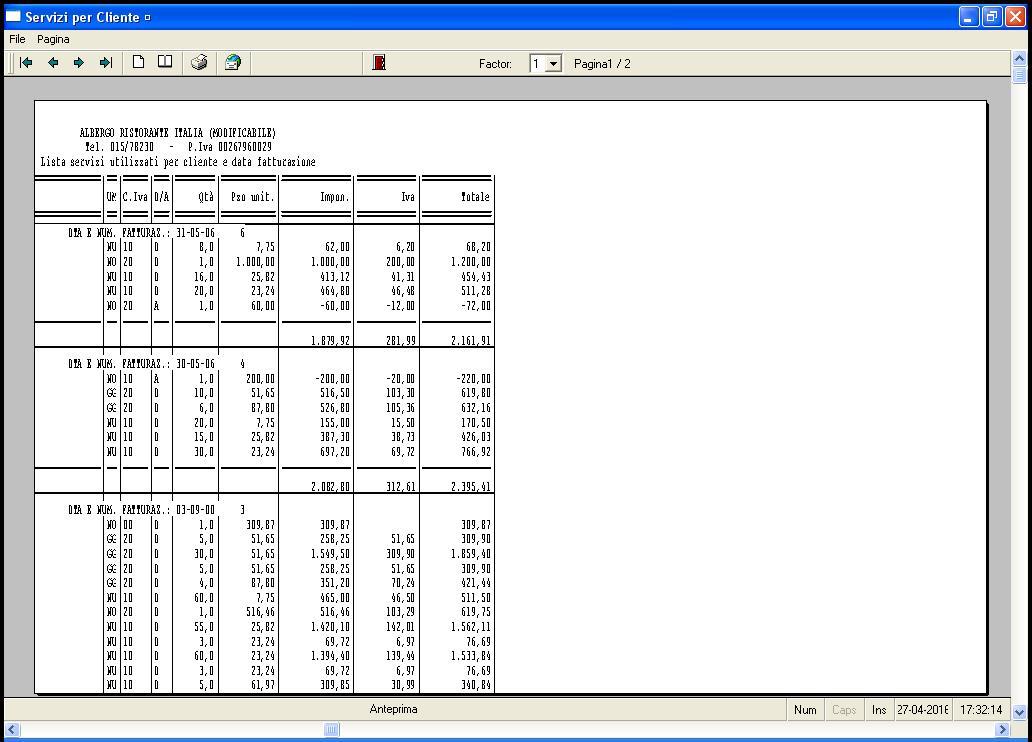Click the Num status bar indicator
The width and height of the screenshot is (1032, 742).
click(x=805, y=710)
